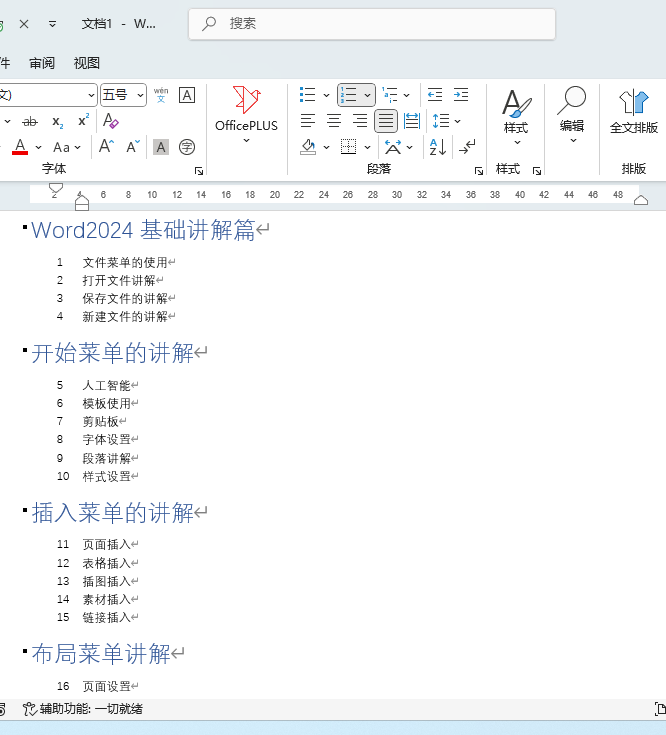This screenshot has width=666, height=735.
Task: Click the line spacing icon
Action: point(441,121)
